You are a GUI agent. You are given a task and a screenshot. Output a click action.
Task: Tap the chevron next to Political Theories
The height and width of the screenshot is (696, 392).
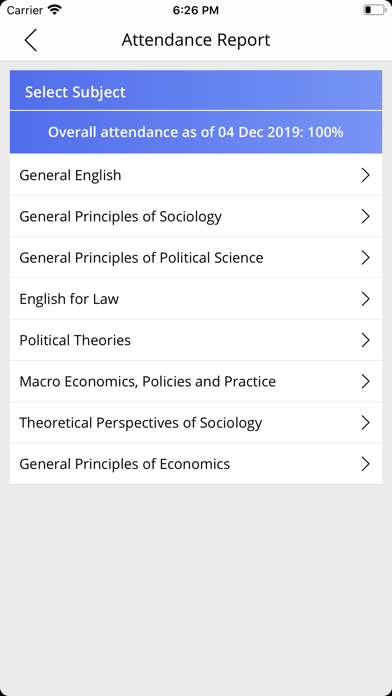coord(365,340)
